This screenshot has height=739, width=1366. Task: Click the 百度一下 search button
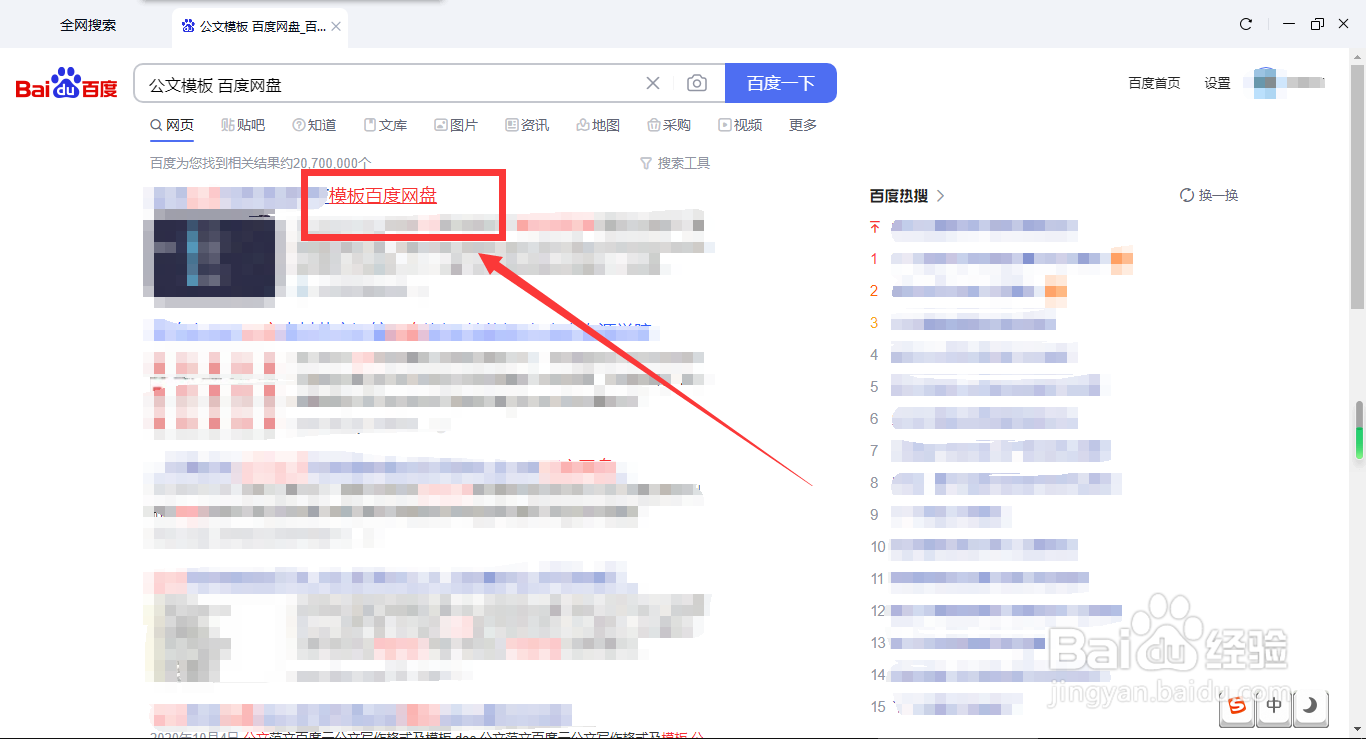[x=781, y=84]
